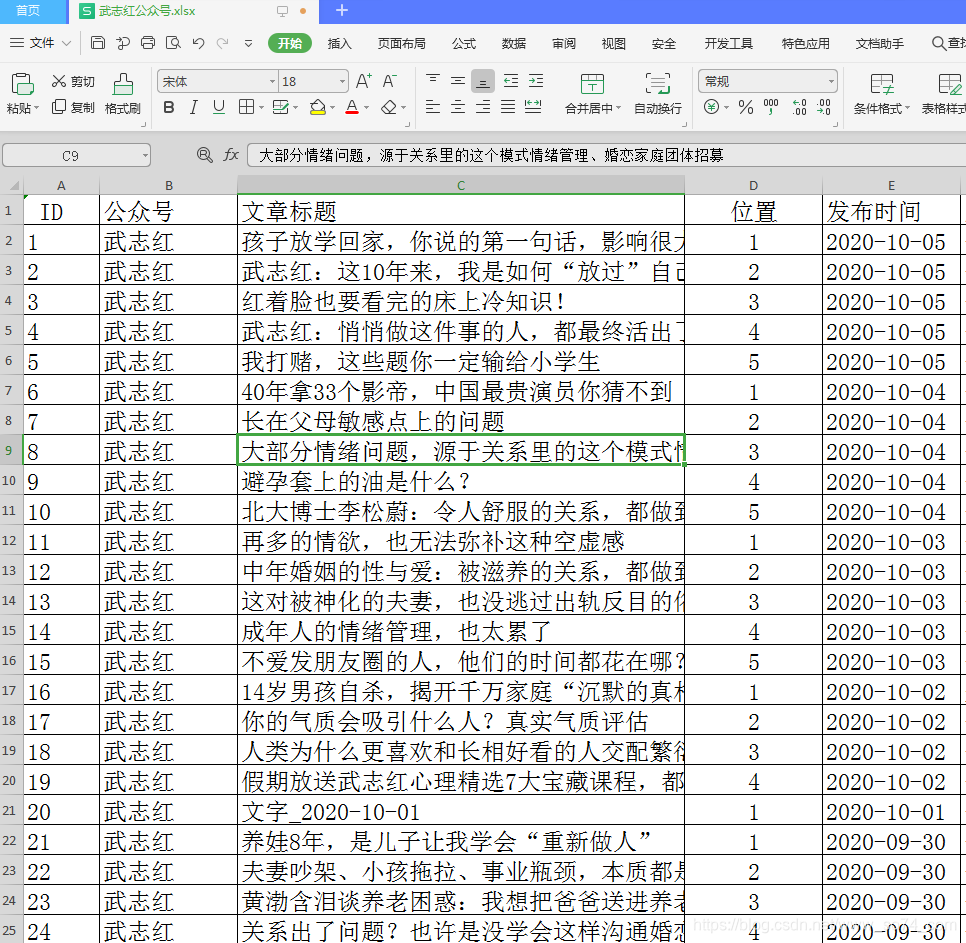Open 开发工具 tab
Viewport: 966px width, 943px height.
pos(729,44)
